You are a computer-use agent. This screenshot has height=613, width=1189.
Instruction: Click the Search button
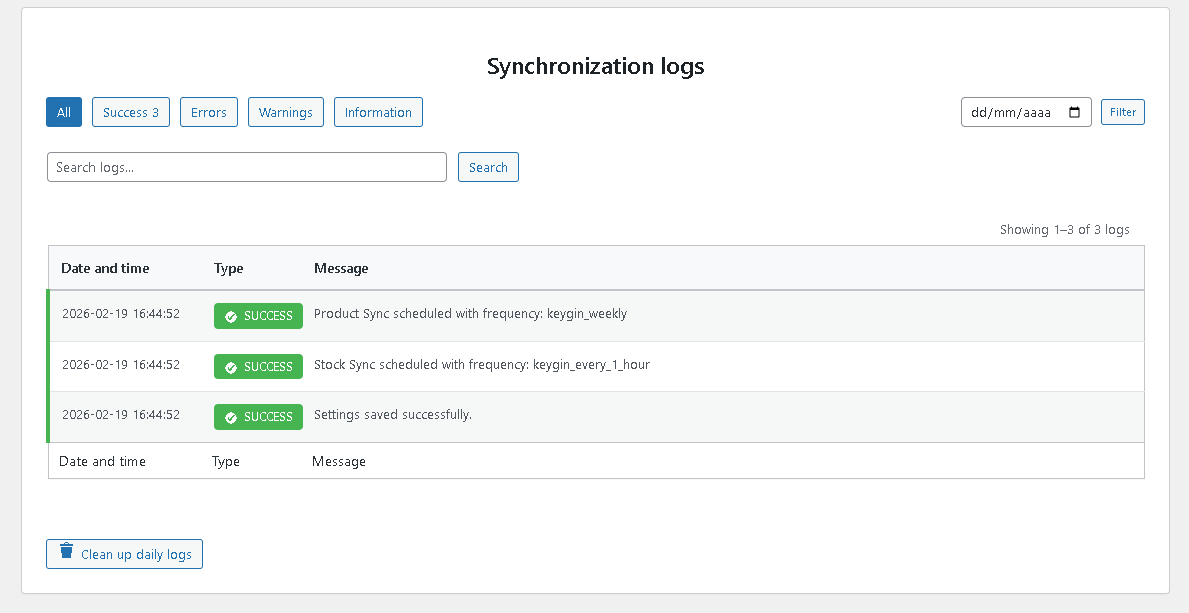(x=488, y=167)
